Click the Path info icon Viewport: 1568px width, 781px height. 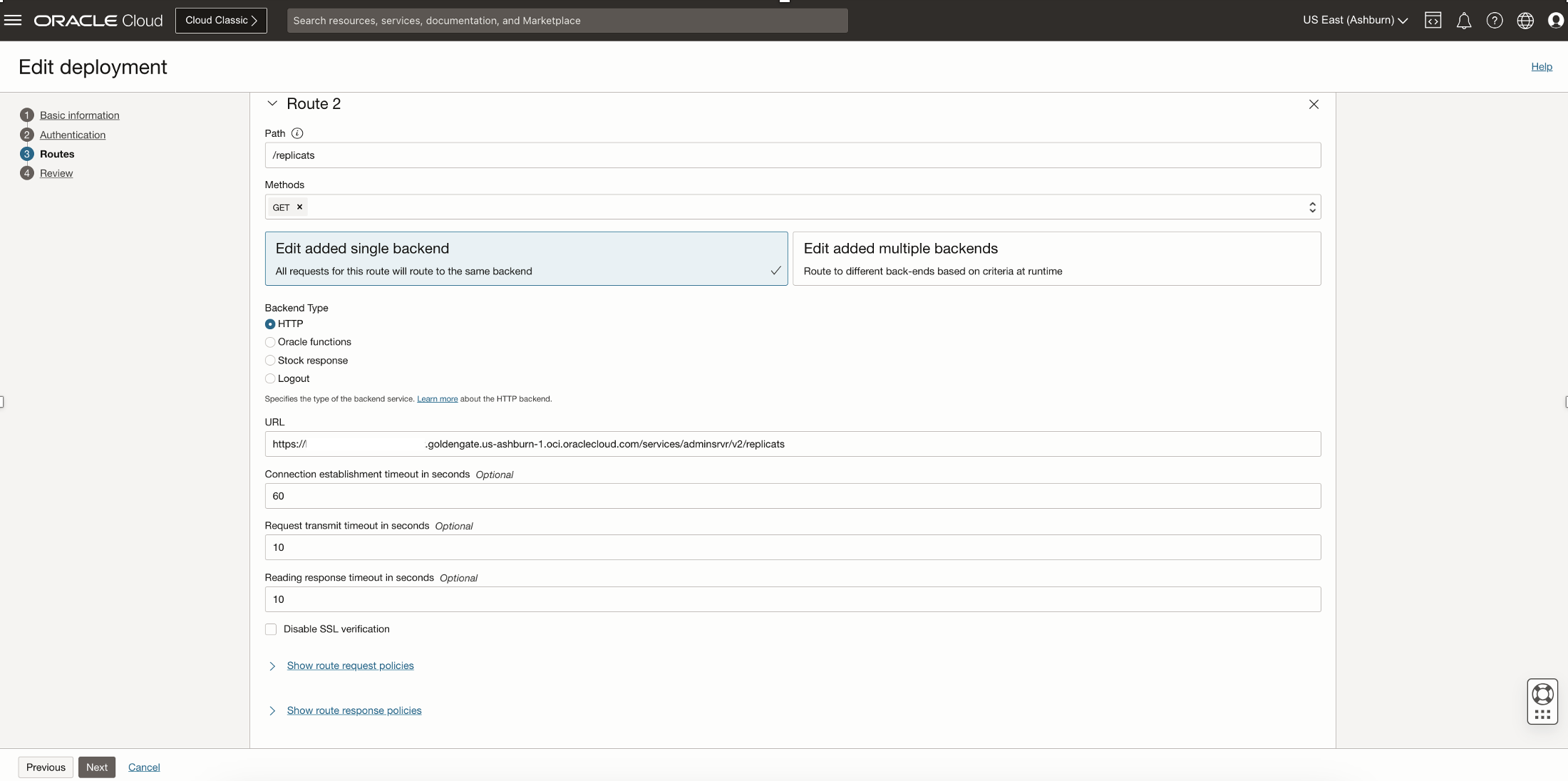[x=297, y=133]
